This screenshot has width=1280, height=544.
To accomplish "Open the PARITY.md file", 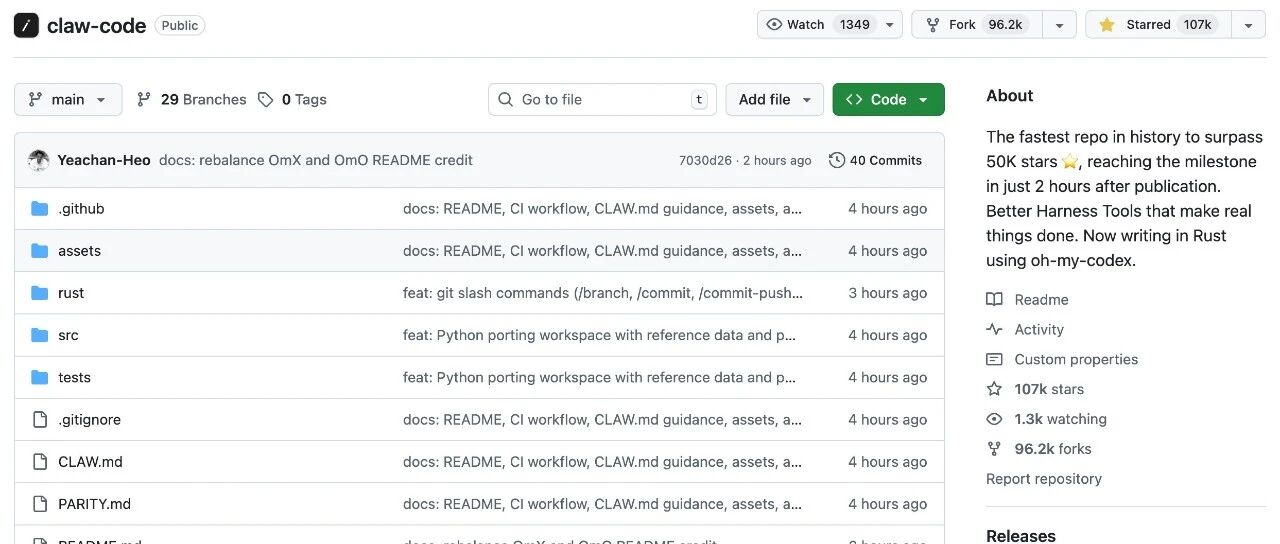I will pos(95,504).
